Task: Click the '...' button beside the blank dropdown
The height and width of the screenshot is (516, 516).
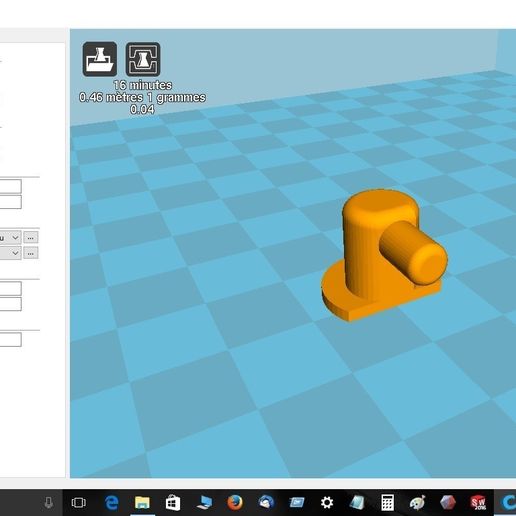Action: pos(31,253)
